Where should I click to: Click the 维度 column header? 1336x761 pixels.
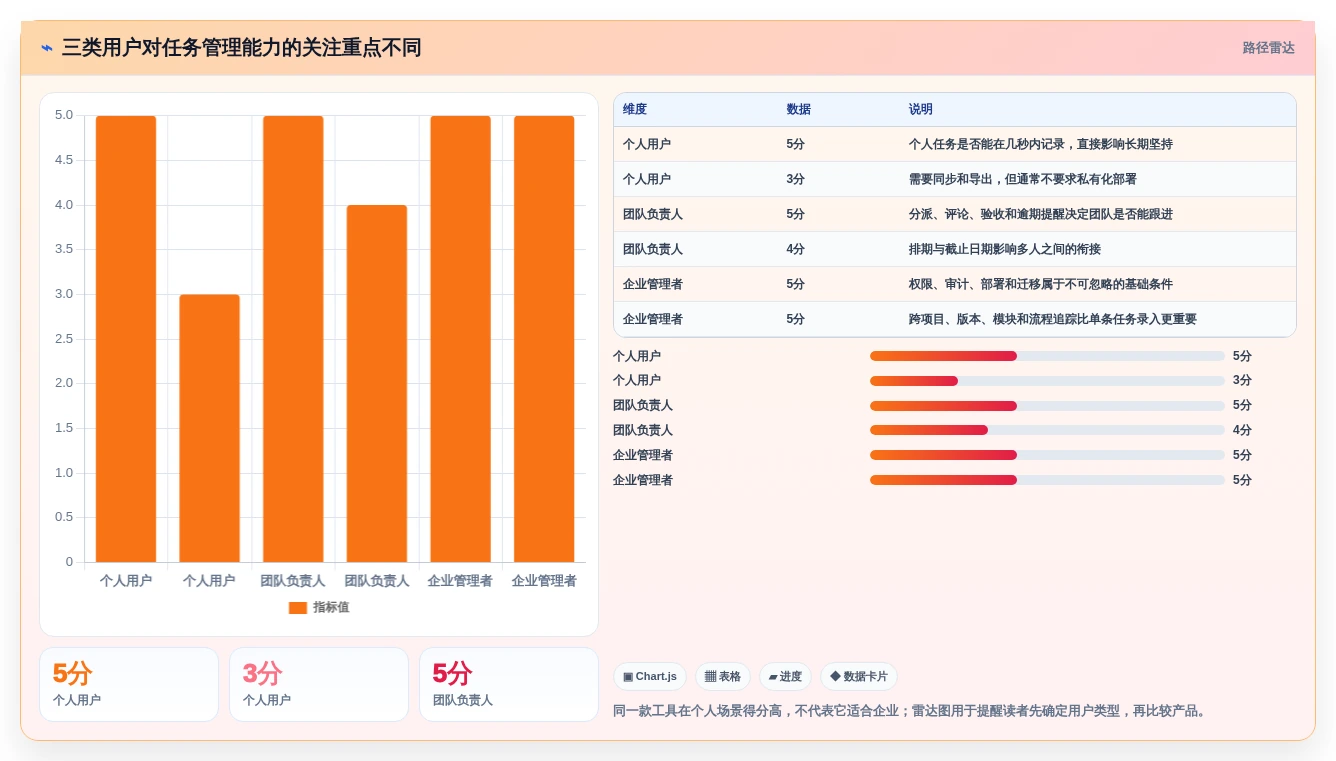click(x=635, y=110)
